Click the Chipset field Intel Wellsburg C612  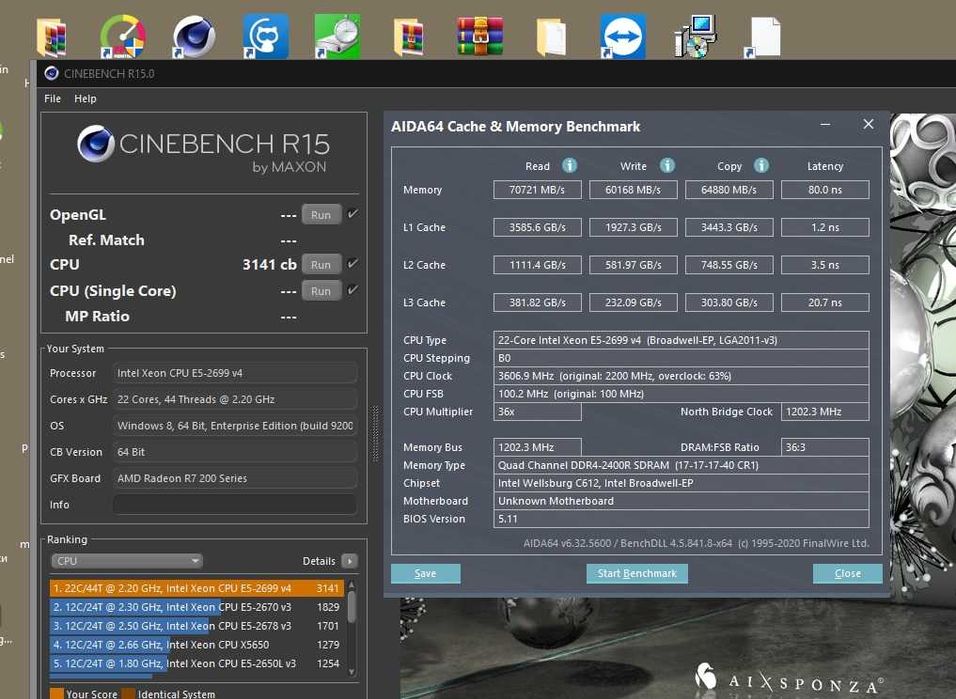pos(681,483)
